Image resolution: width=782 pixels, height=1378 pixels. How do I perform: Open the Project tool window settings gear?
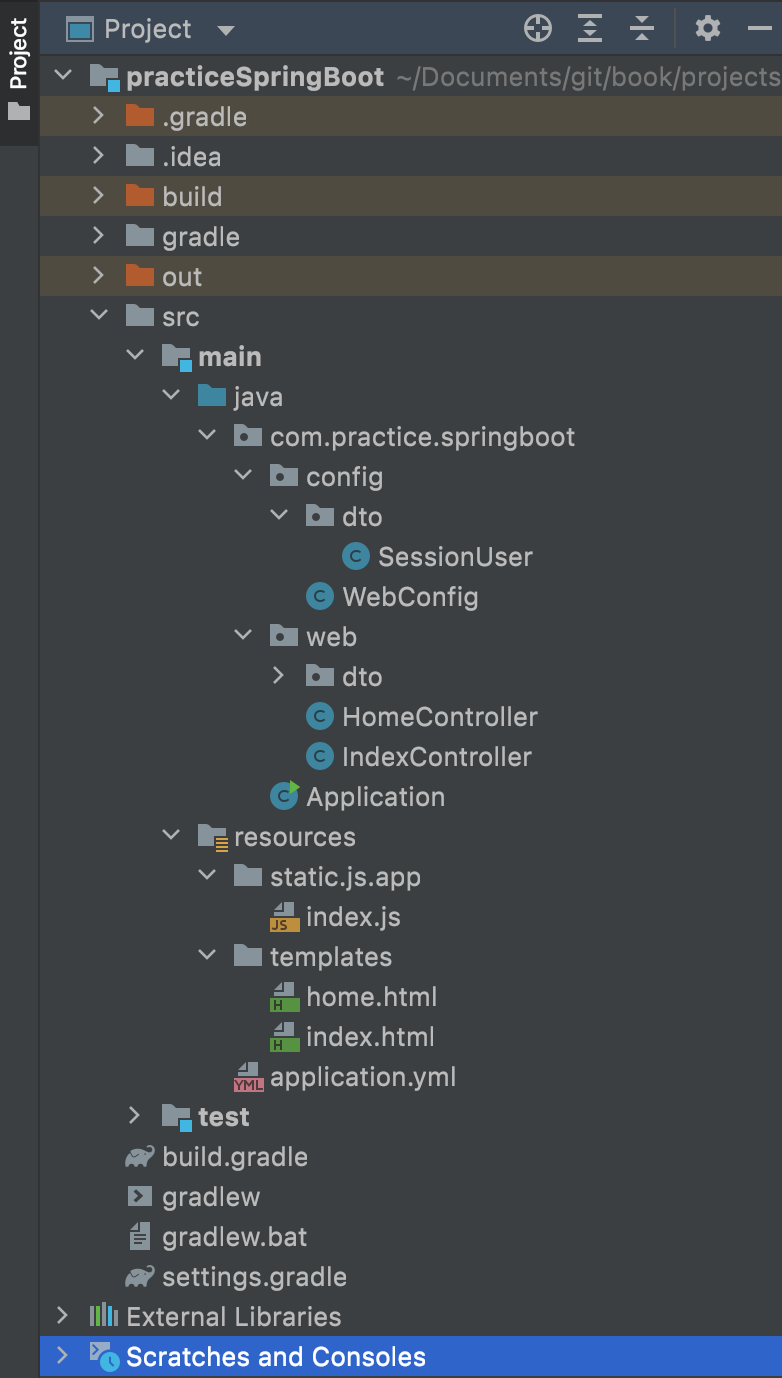708,29
